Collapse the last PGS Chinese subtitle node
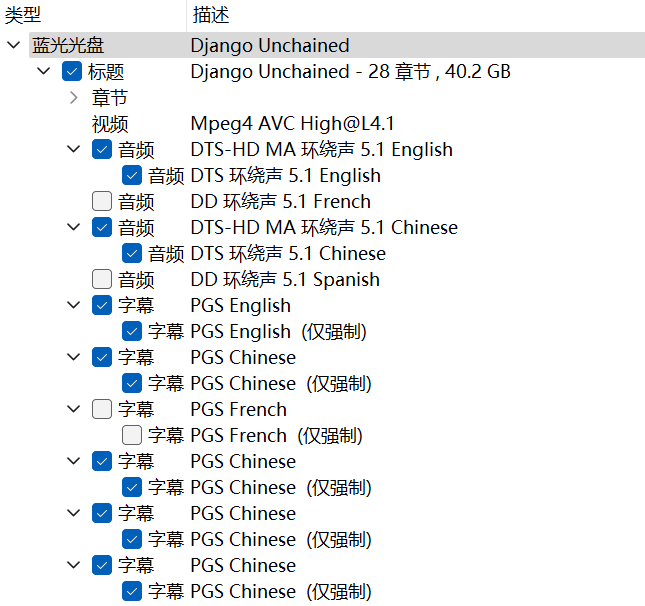 [x=74, y=565]
